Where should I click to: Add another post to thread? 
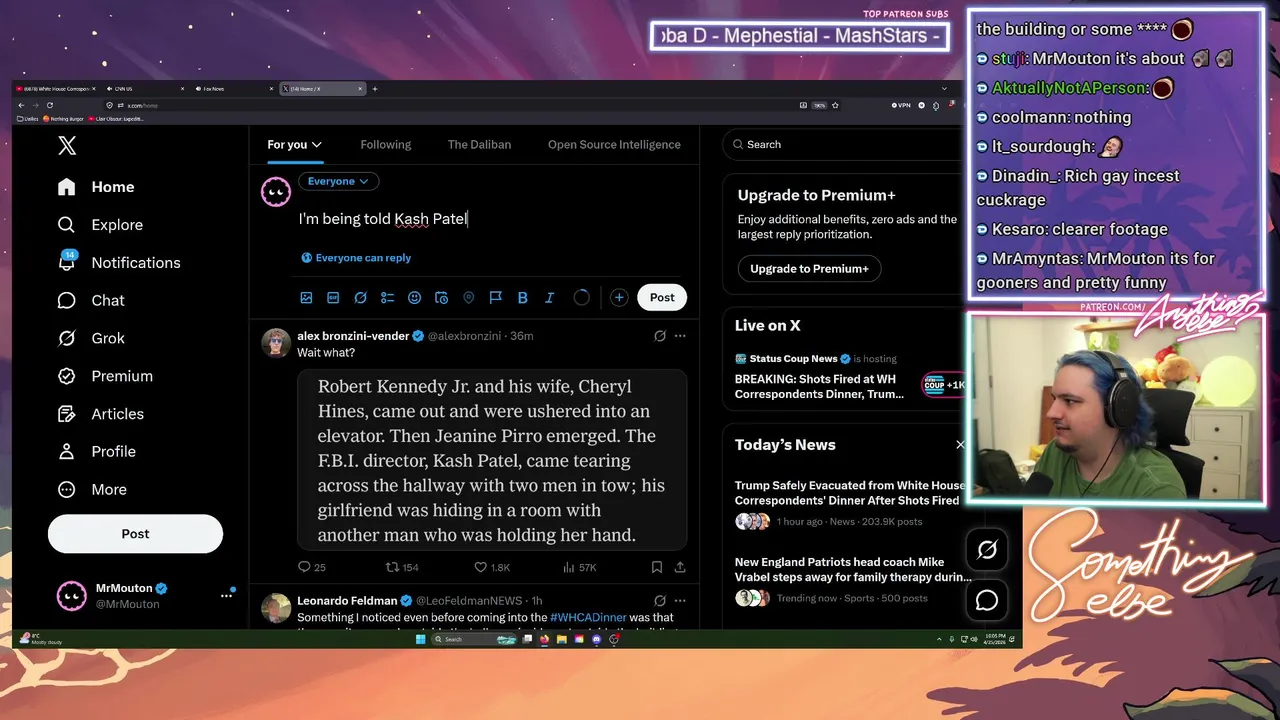click(619, 298)
